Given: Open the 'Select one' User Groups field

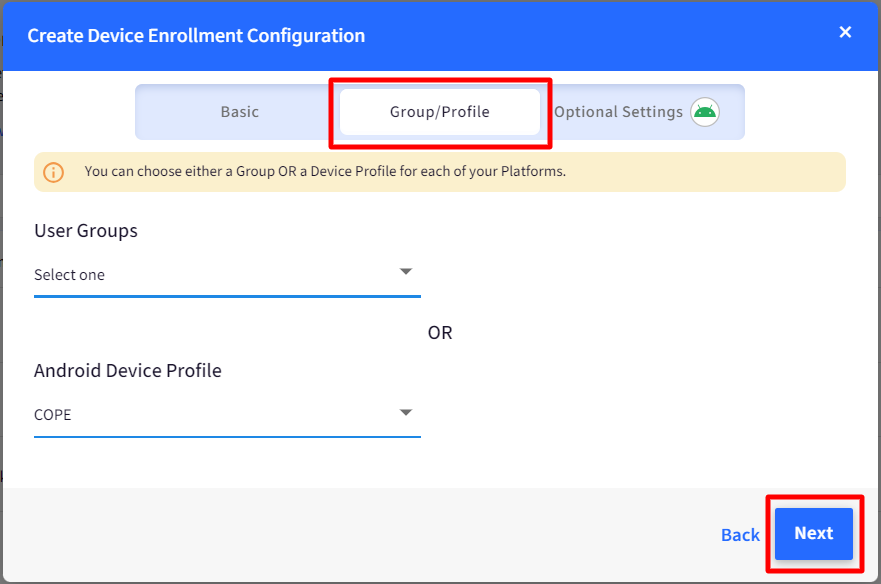Looking at the screenshot, I should tap(227, 275).
